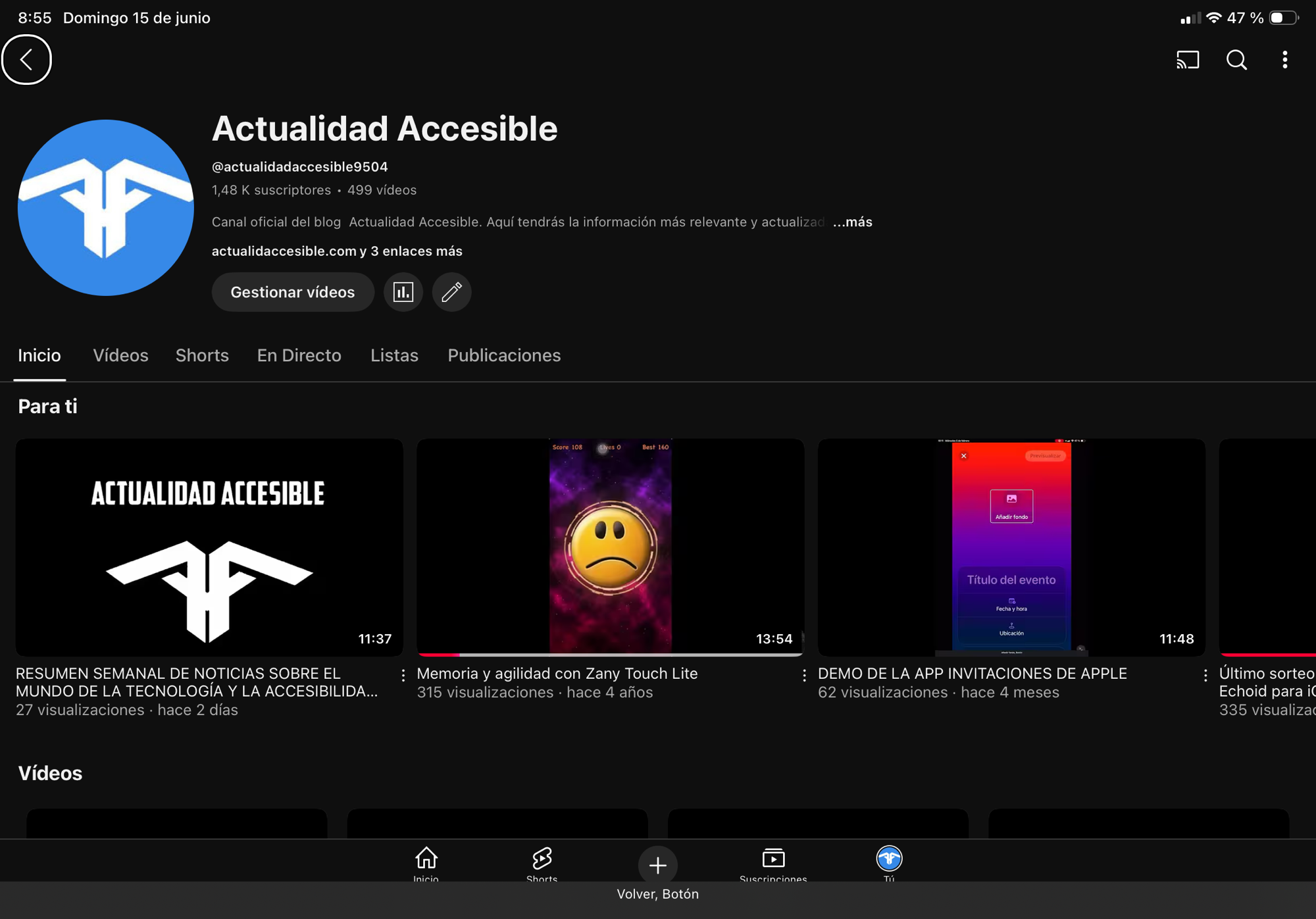The width and height of the screenshot is (1316, 919).
Task: Tap the 13:54 duration badge
Action: (x=774, y=639)
